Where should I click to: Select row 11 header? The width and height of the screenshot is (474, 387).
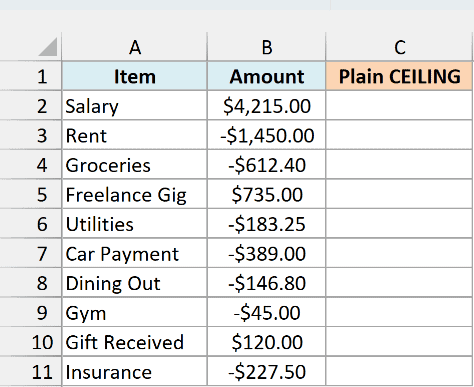[x=31, y=371]
